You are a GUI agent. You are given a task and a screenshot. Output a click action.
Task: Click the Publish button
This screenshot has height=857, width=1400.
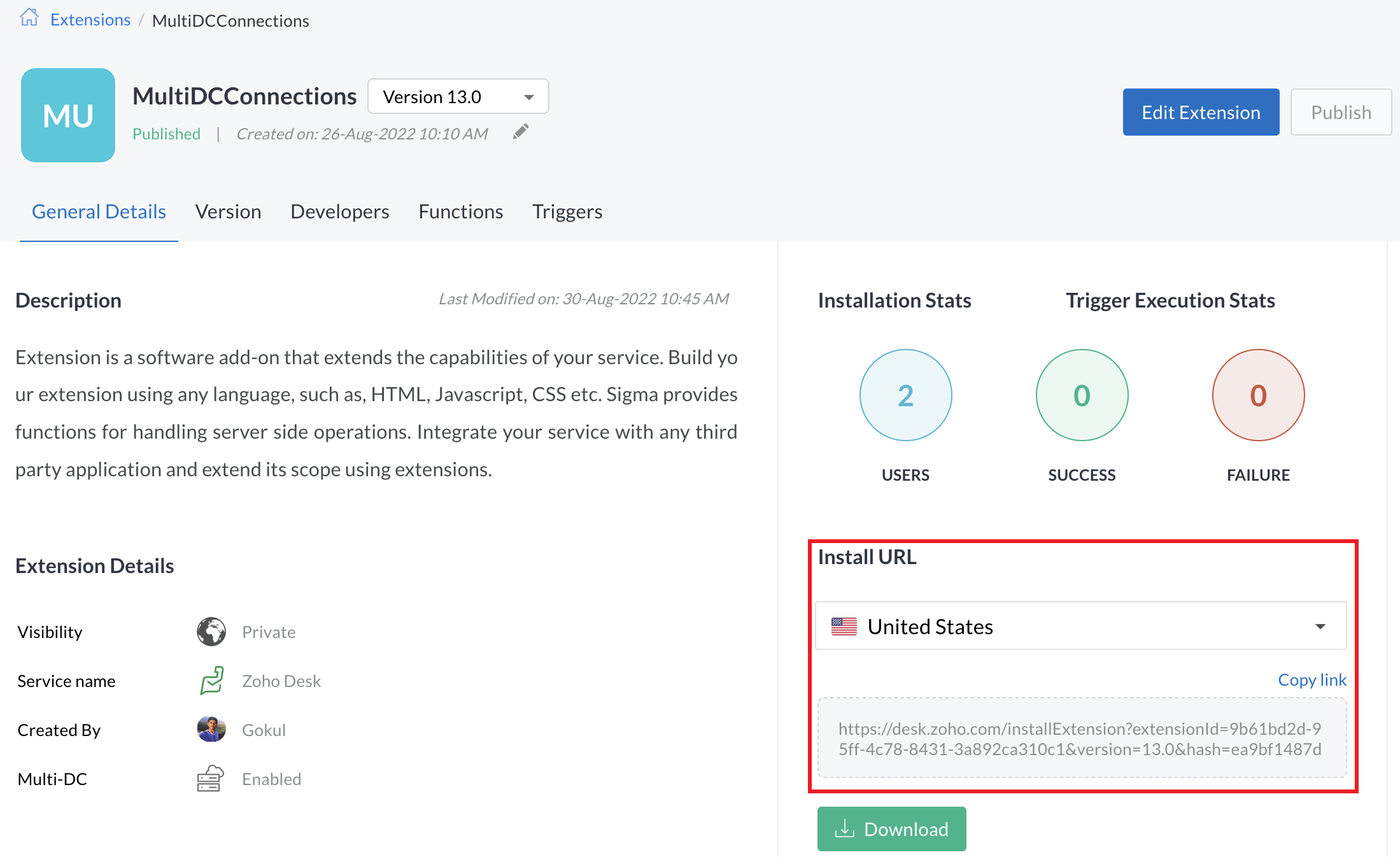[1341, 112]
